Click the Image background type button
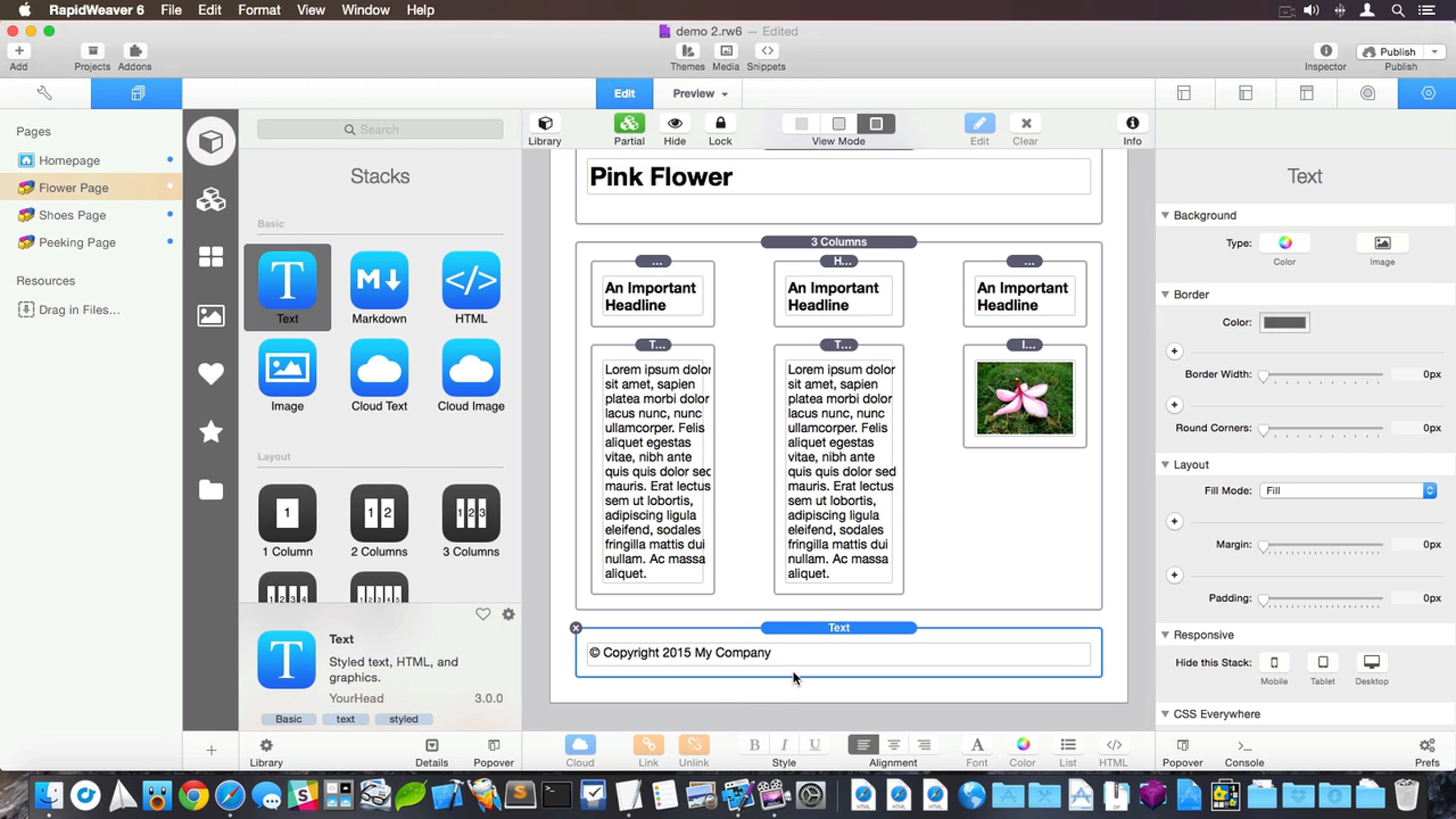This screenshot has height=819, width=1456. [x=1382, y=243]
